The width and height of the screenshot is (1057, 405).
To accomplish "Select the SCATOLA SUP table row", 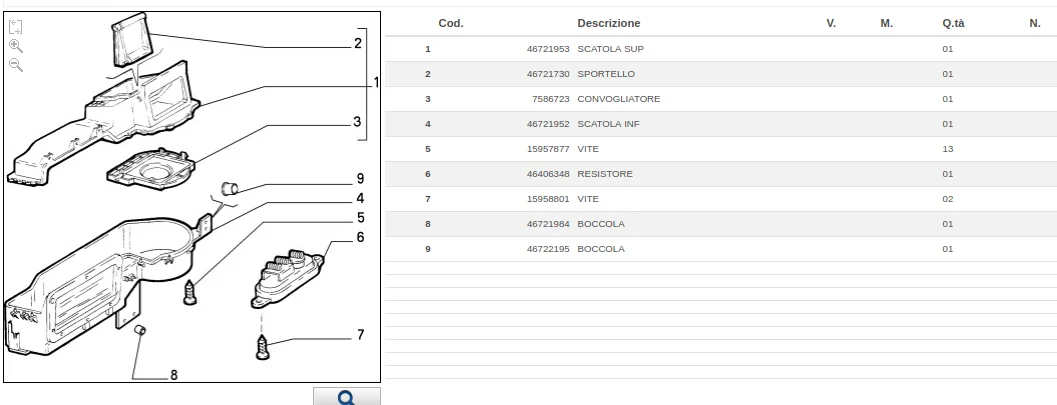I will [721, 49].
